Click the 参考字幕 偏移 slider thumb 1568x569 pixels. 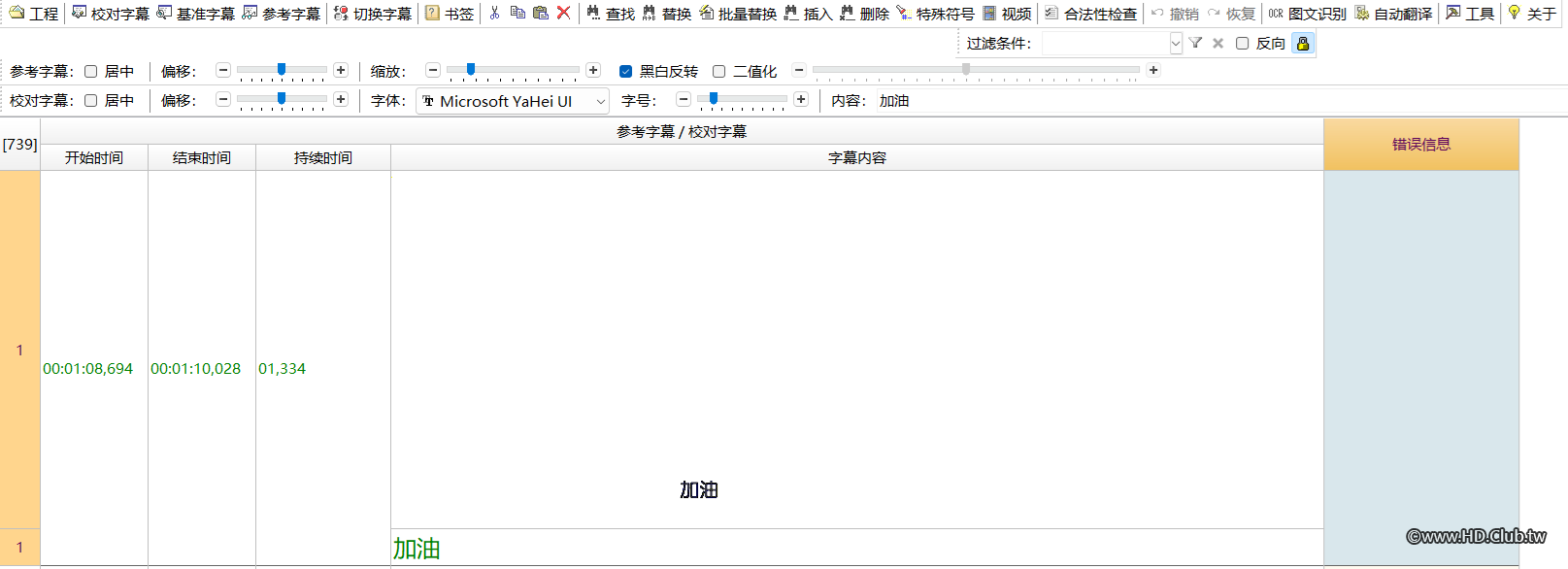[x=282, y=69]
